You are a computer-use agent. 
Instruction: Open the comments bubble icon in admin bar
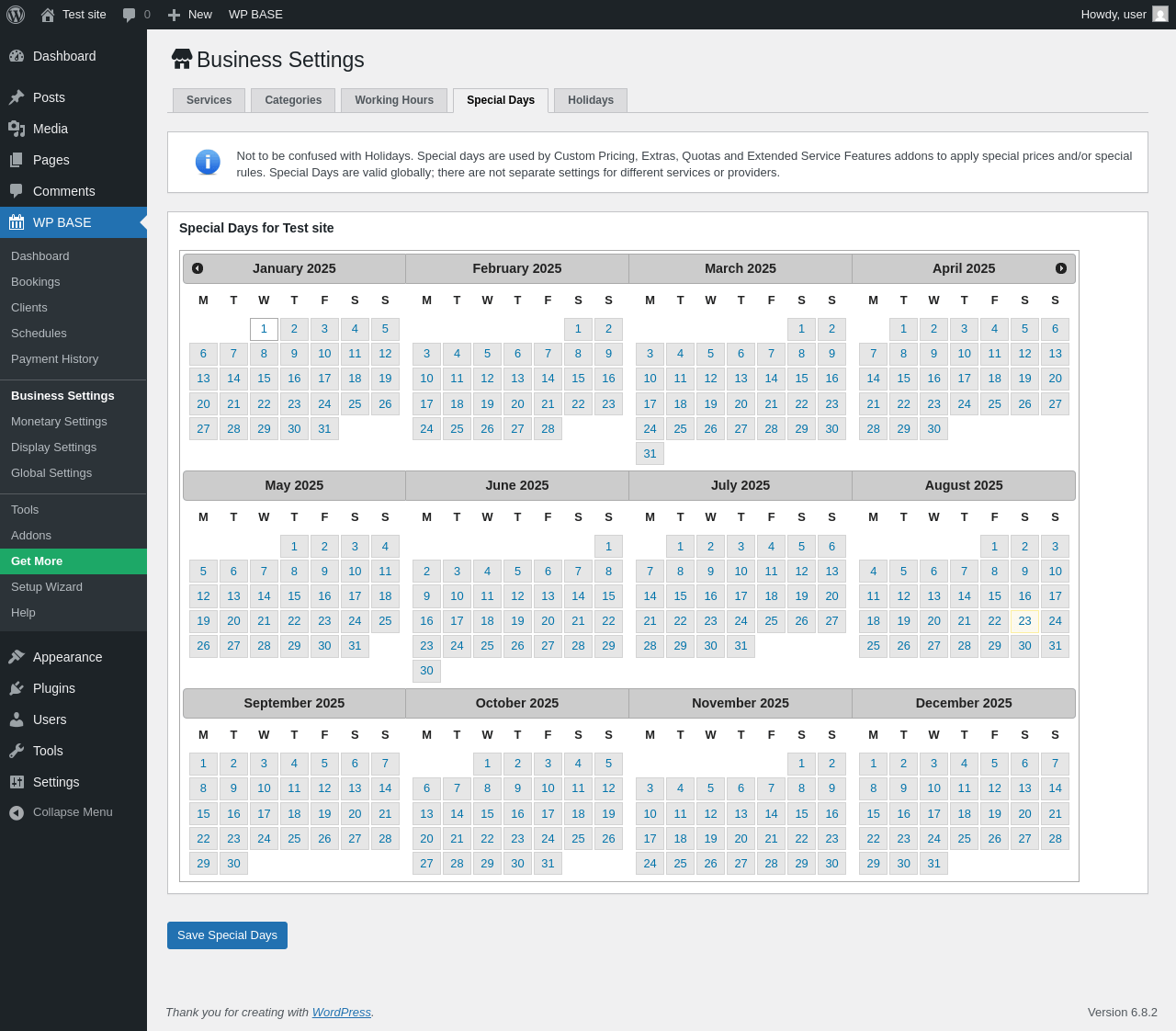129,15
